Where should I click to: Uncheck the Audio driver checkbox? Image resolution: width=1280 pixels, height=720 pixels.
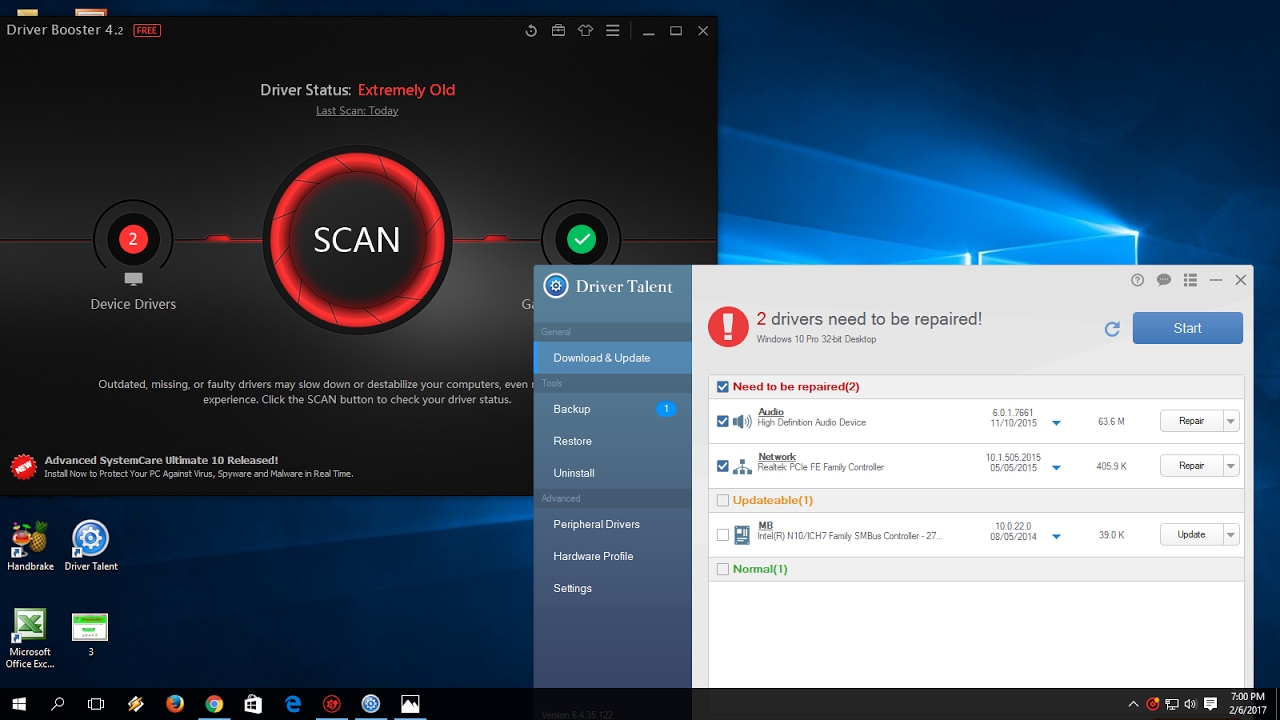pyautogui.click(x=723, y=421)
